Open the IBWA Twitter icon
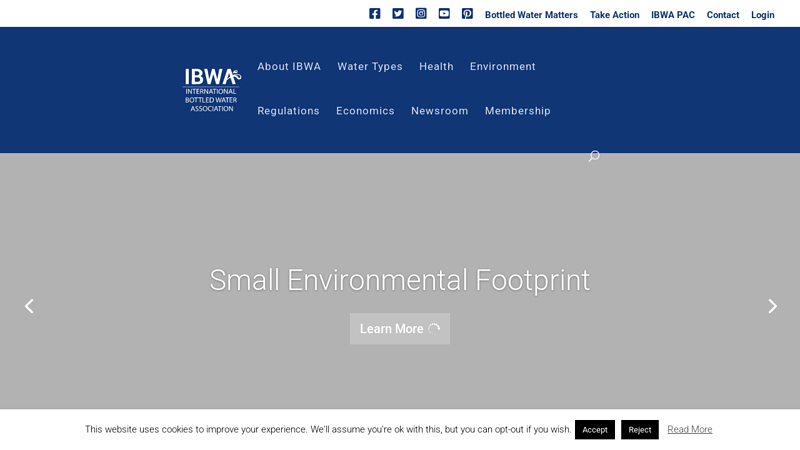Screen dimensions: 800x450 click(398, 14)
